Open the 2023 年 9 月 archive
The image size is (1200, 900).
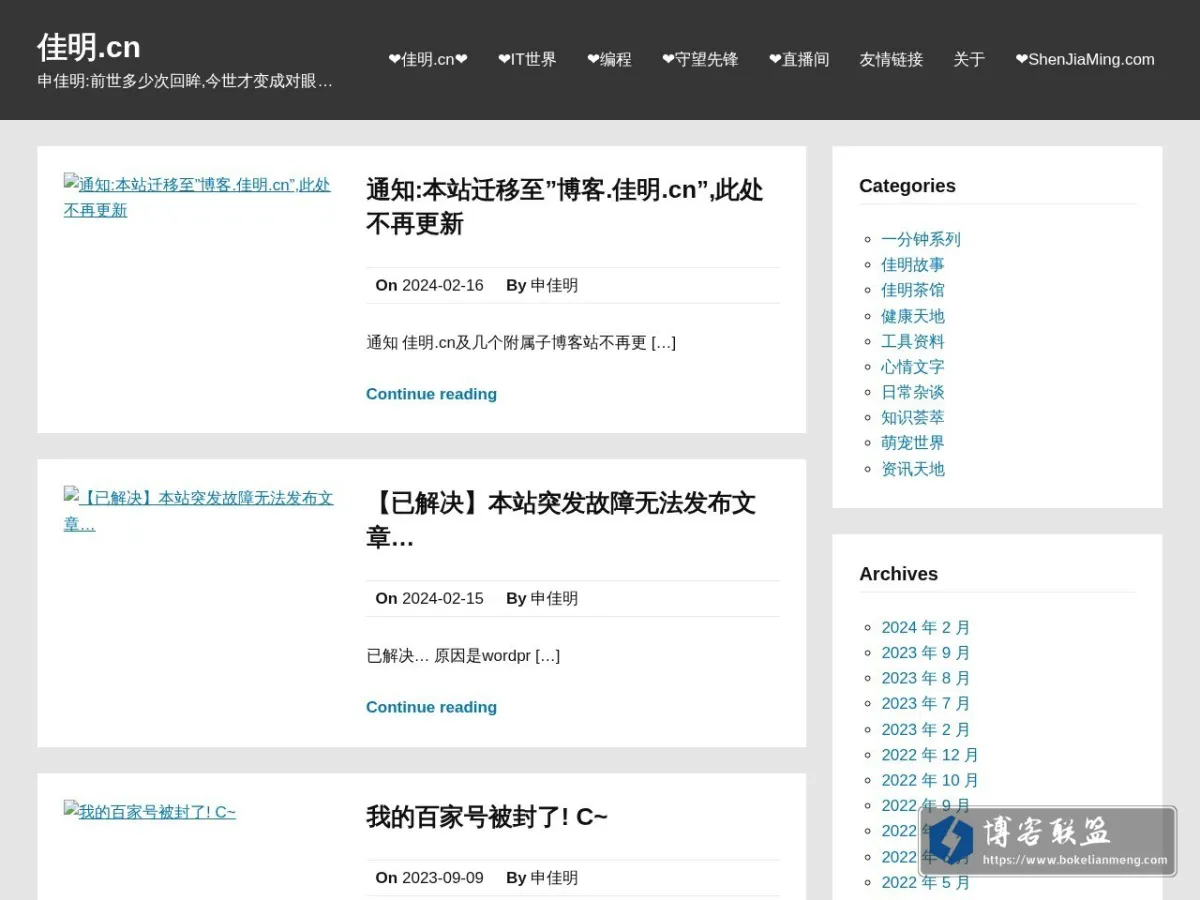[x=926, y=653]
